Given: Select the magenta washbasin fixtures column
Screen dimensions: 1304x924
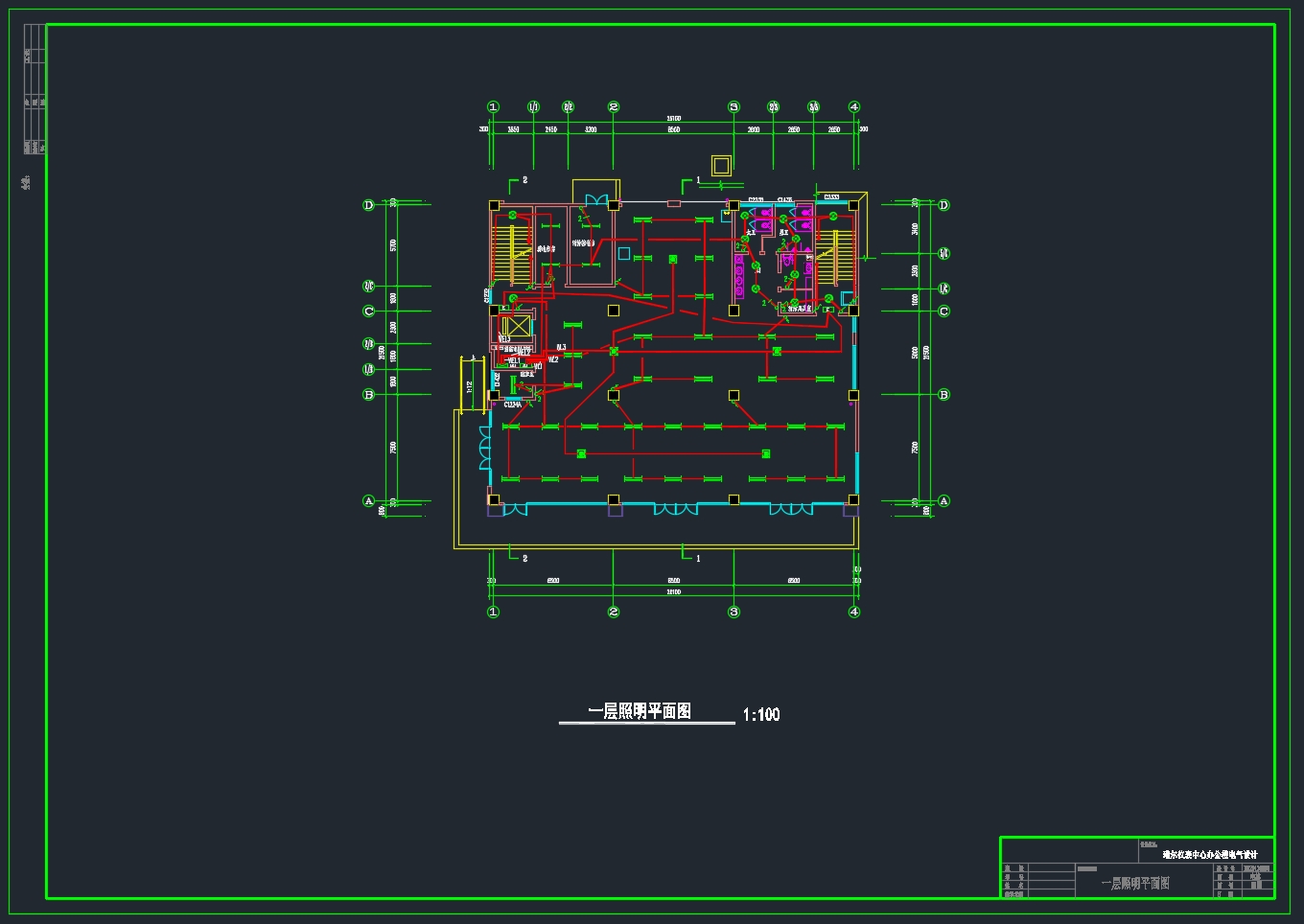Looking at the screenshot, I should click(x=739, y=273).
